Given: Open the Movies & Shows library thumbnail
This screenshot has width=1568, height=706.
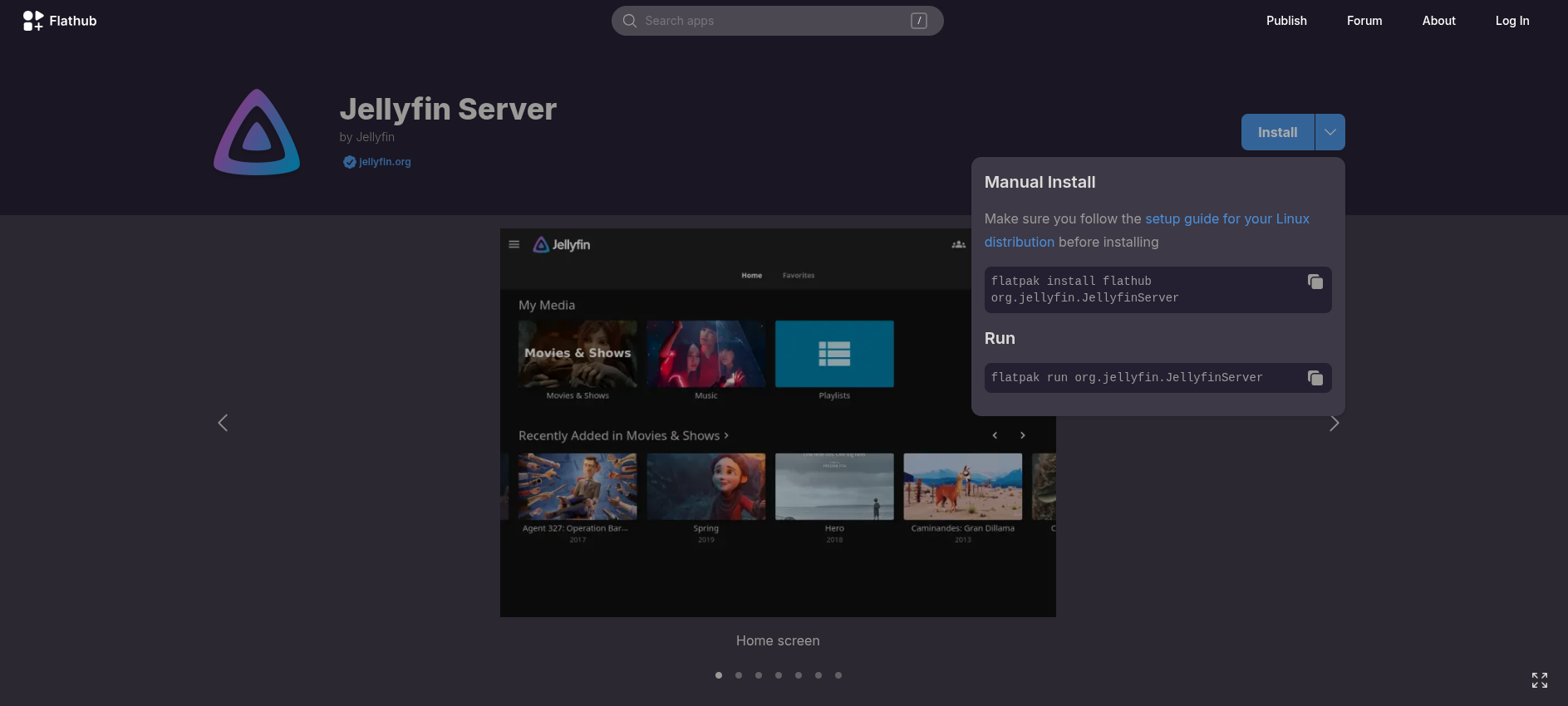Looking at the screenshot, I should pyautogui.click(x=578, y=354).
